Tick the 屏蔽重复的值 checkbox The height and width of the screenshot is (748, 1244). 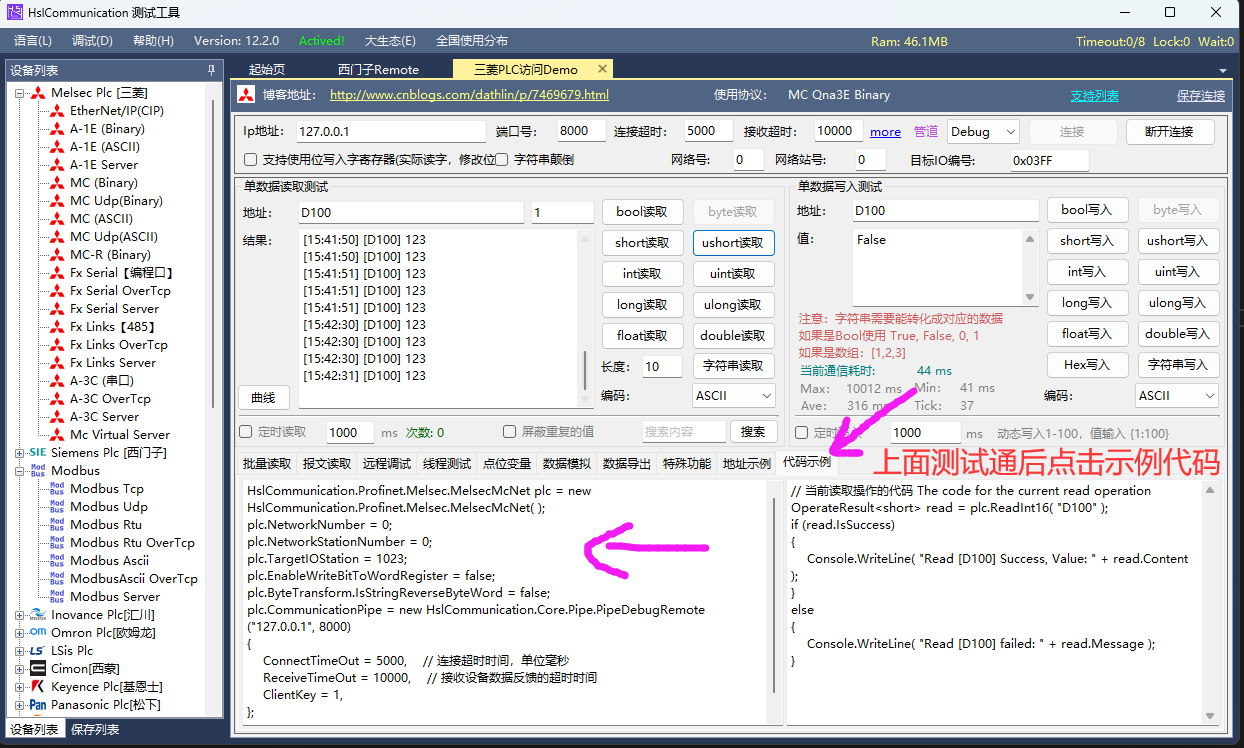[x=510, y=433]
